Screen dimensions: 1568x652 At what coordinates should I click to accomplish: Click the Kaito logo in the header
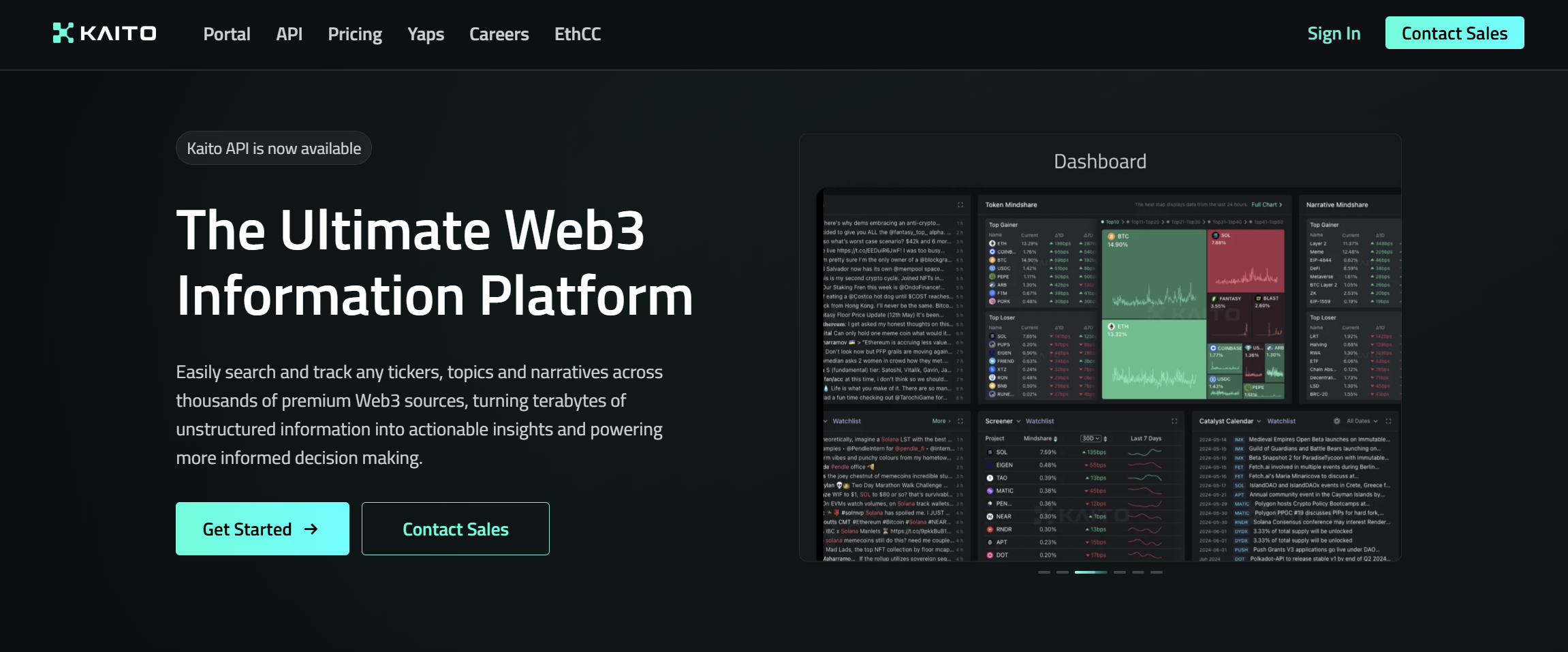point(104,33)
